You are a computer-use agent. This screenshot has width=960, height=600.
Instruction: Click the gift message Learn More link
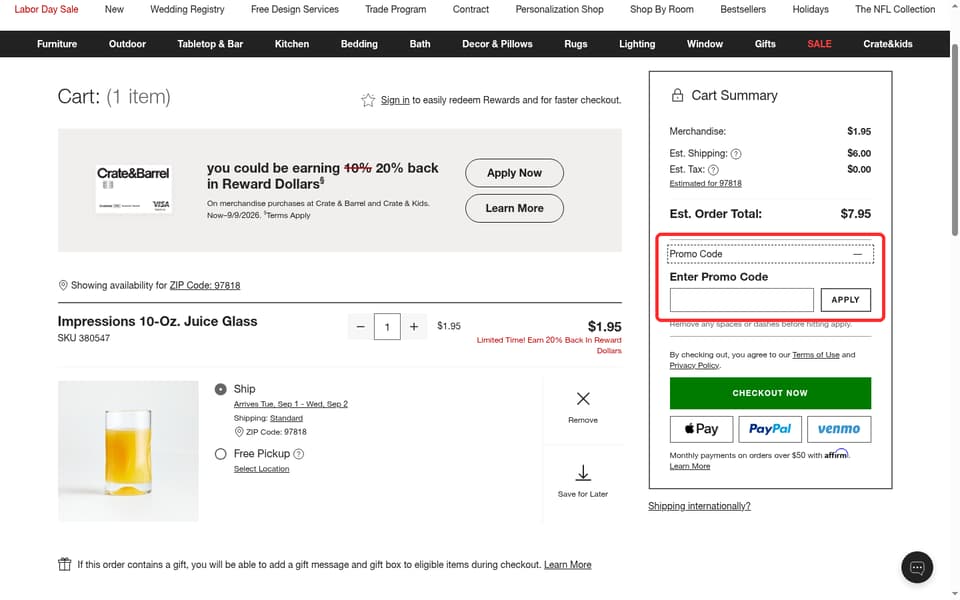click(x=568, y=564)
